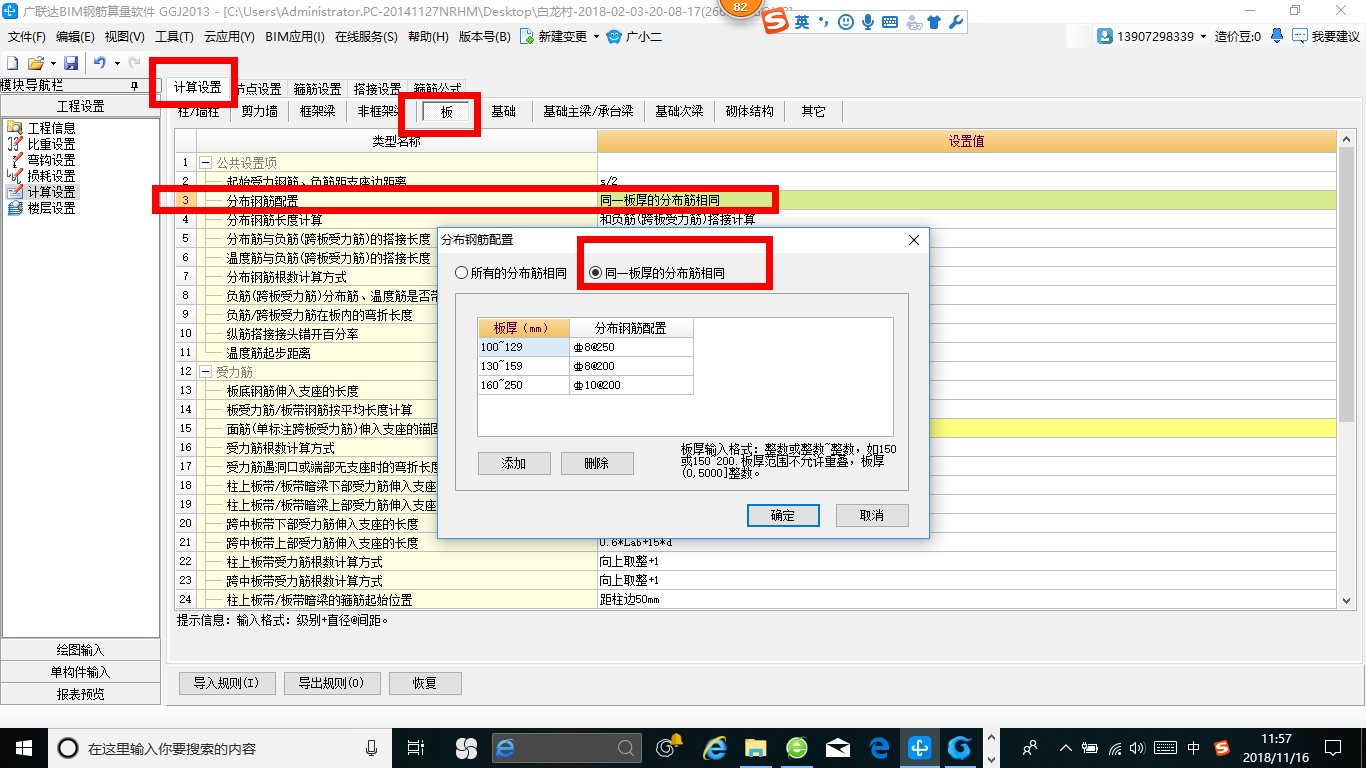
Task: Click the Undo arrow icon
Action: (100, 63)
